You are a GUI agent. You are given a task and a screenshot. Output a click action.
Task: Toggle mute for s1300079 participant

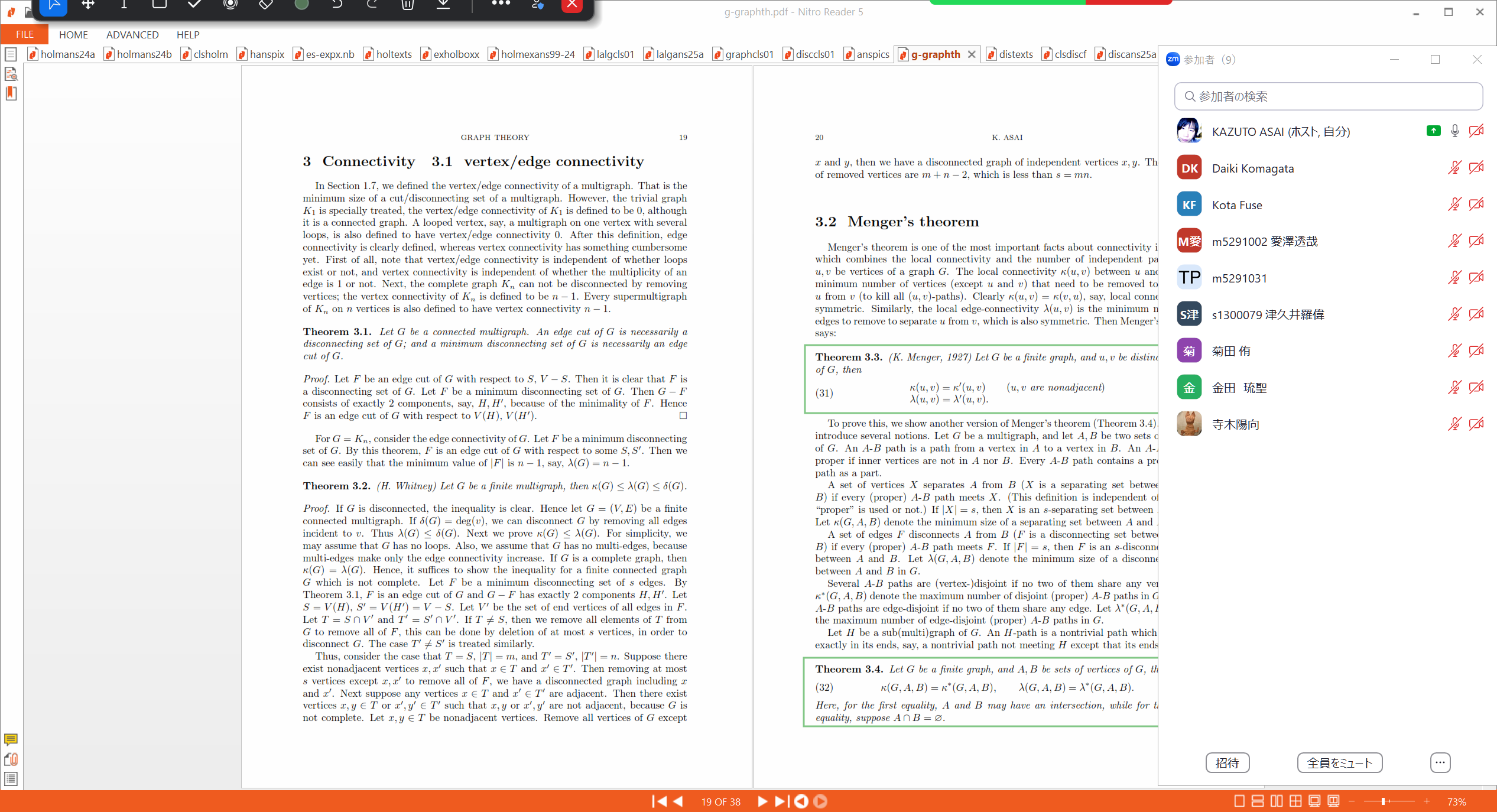pos(1454,314)
